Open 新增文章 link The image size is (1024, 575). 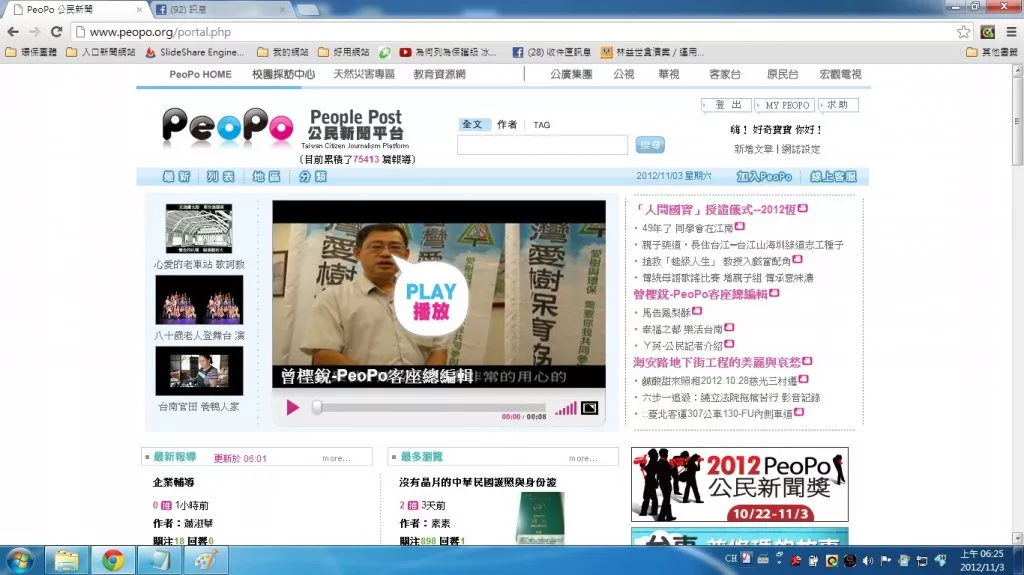coord(753,149)
